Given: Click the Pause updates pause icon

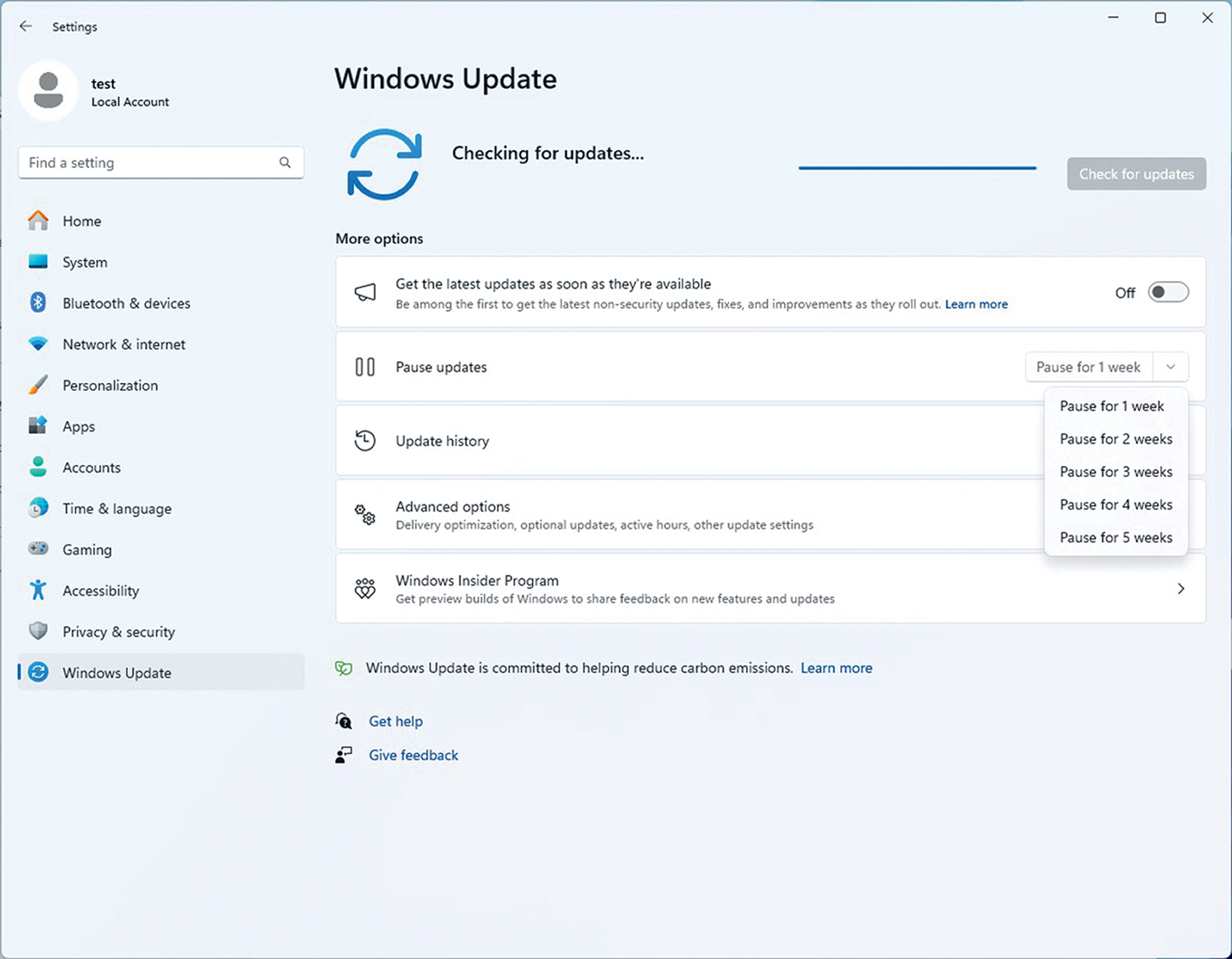Looking at the screenshot, I should [365, 367].
